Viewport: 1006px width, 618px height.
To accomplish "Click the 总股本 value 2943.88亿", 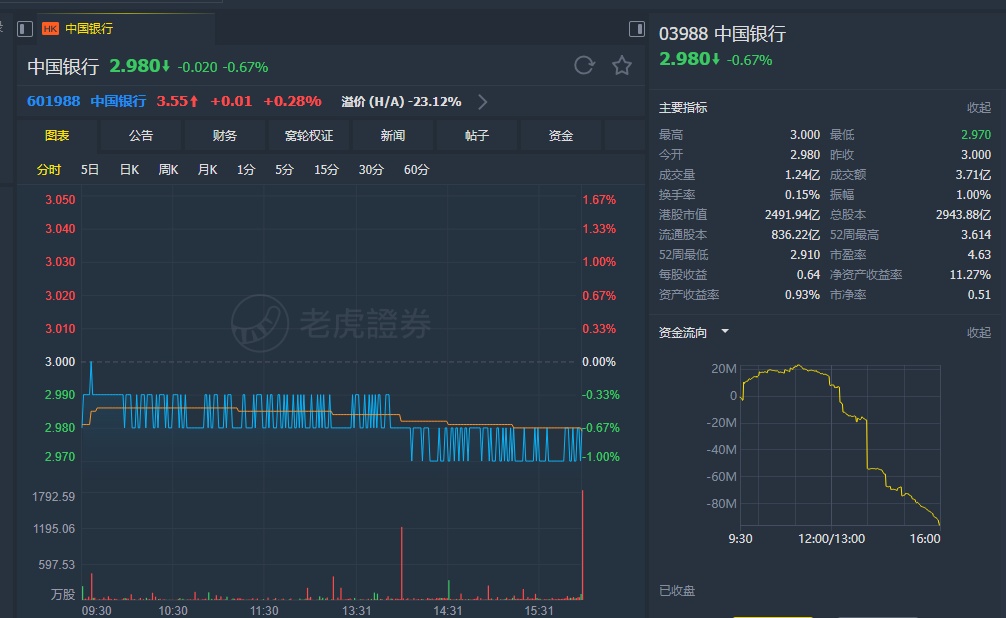I will coord(964,214).
